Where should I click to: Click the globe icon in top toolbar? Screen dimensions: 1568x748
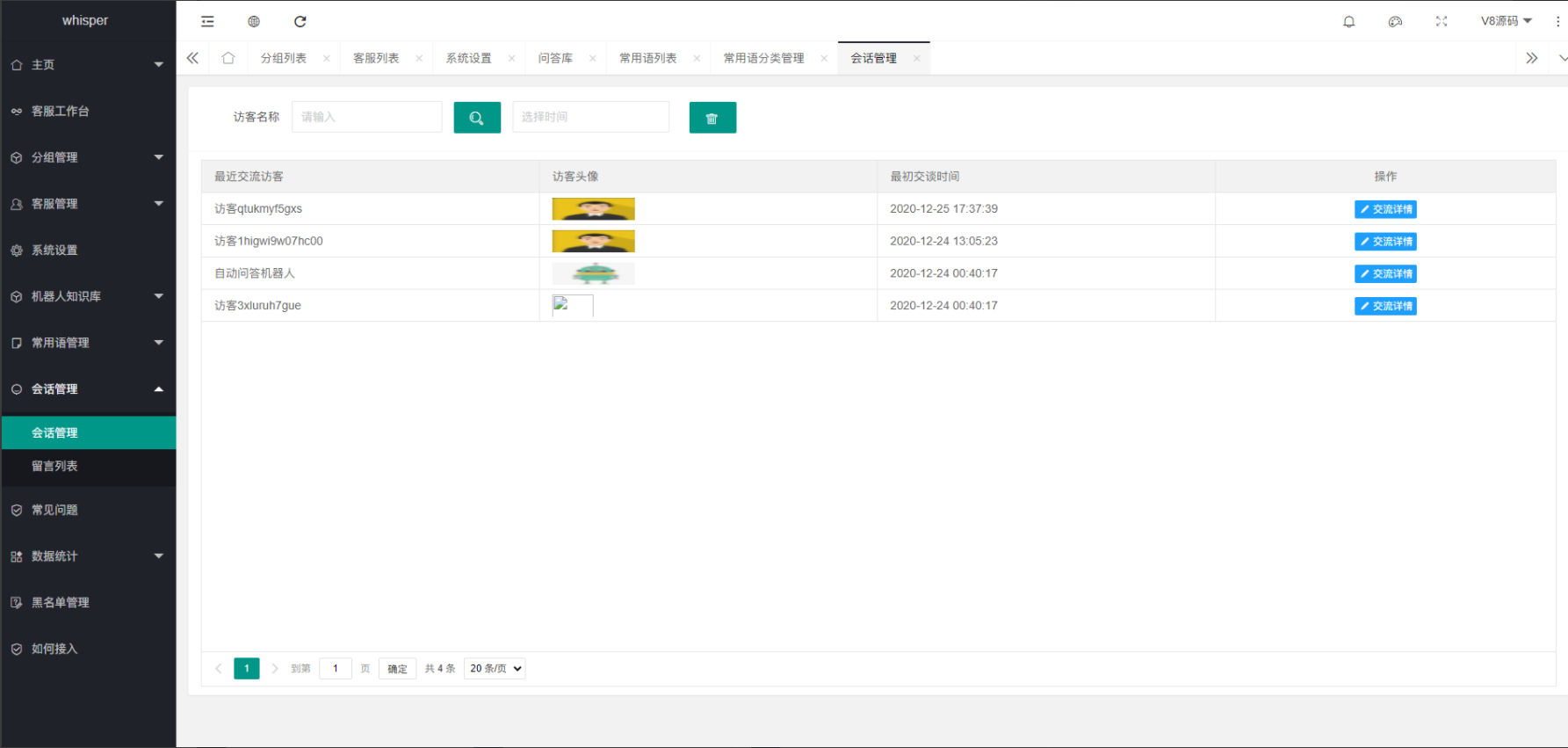click(254, 21)
